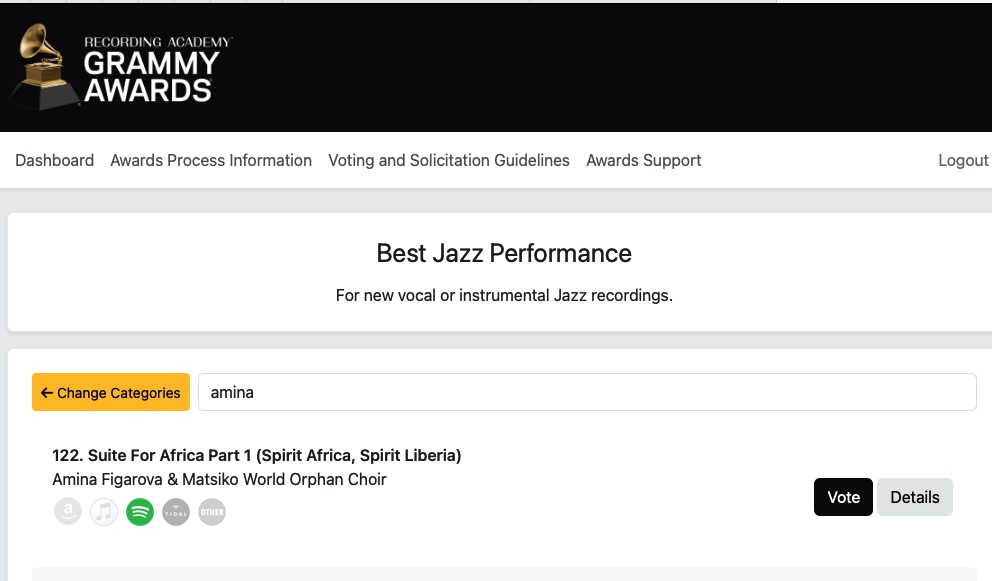Click the golden gramophone logo
This screenshot has height=581, width=992.
(46, 66)
